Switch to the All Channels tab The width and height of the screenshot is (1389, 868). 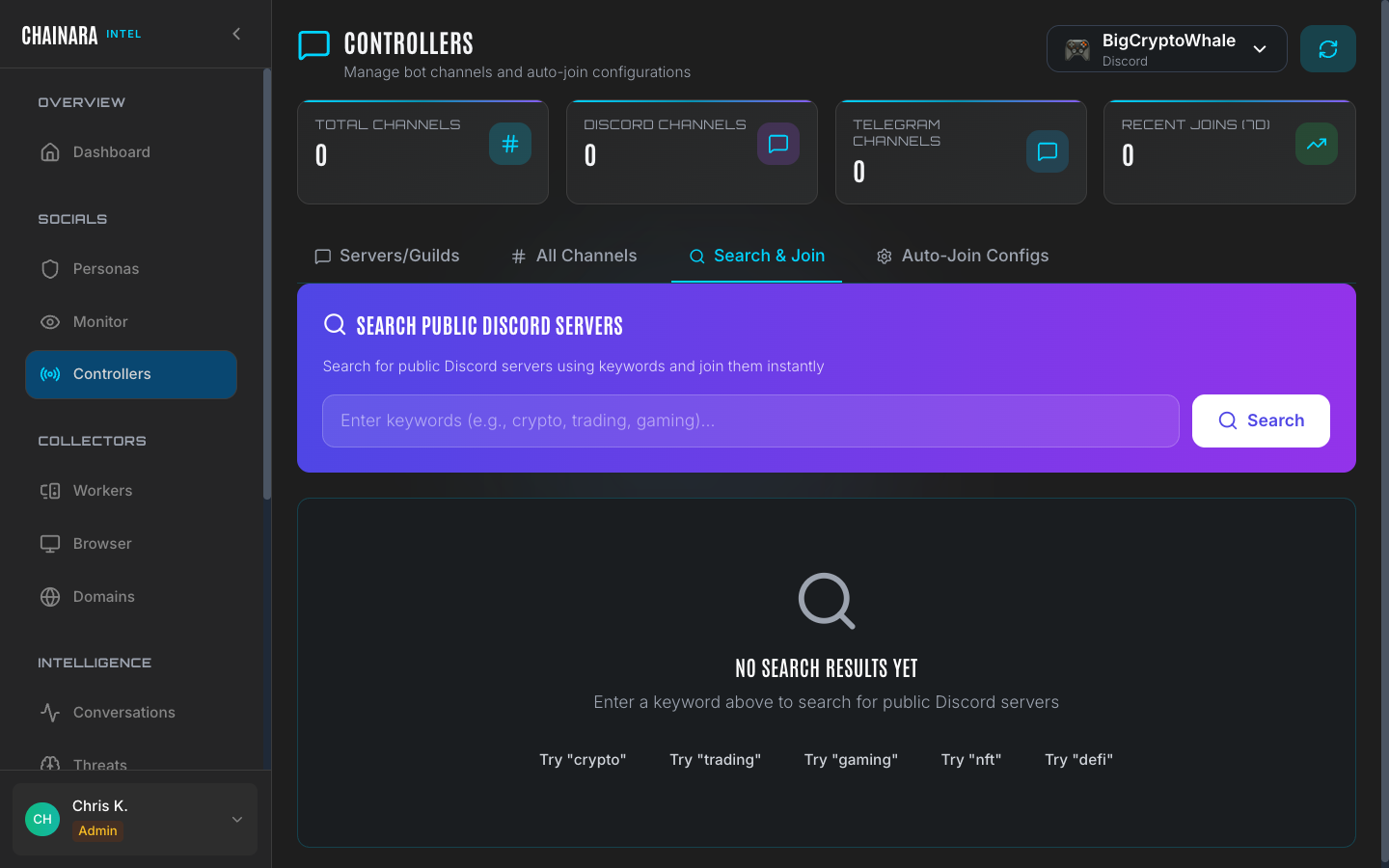(x=574, y=256)
